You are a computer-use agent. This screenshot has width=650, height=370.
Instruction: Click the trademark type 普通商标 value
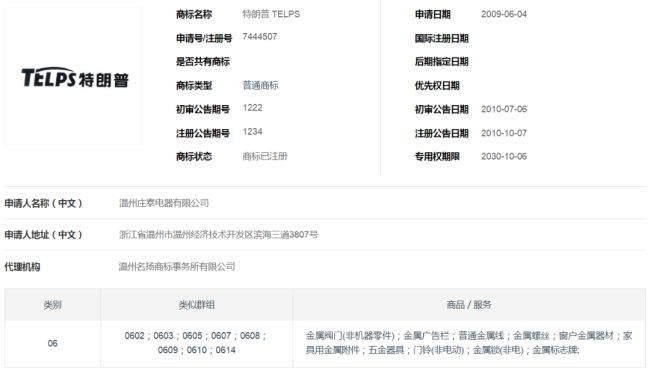pyautogui.click(x=260, y=85)
